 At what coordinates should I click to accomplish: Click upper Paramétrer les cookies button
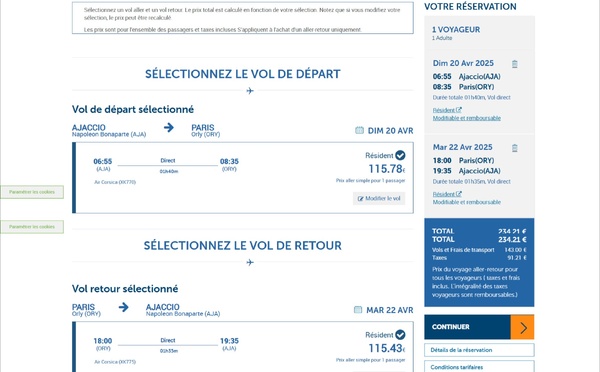click(x=32, y=192)
